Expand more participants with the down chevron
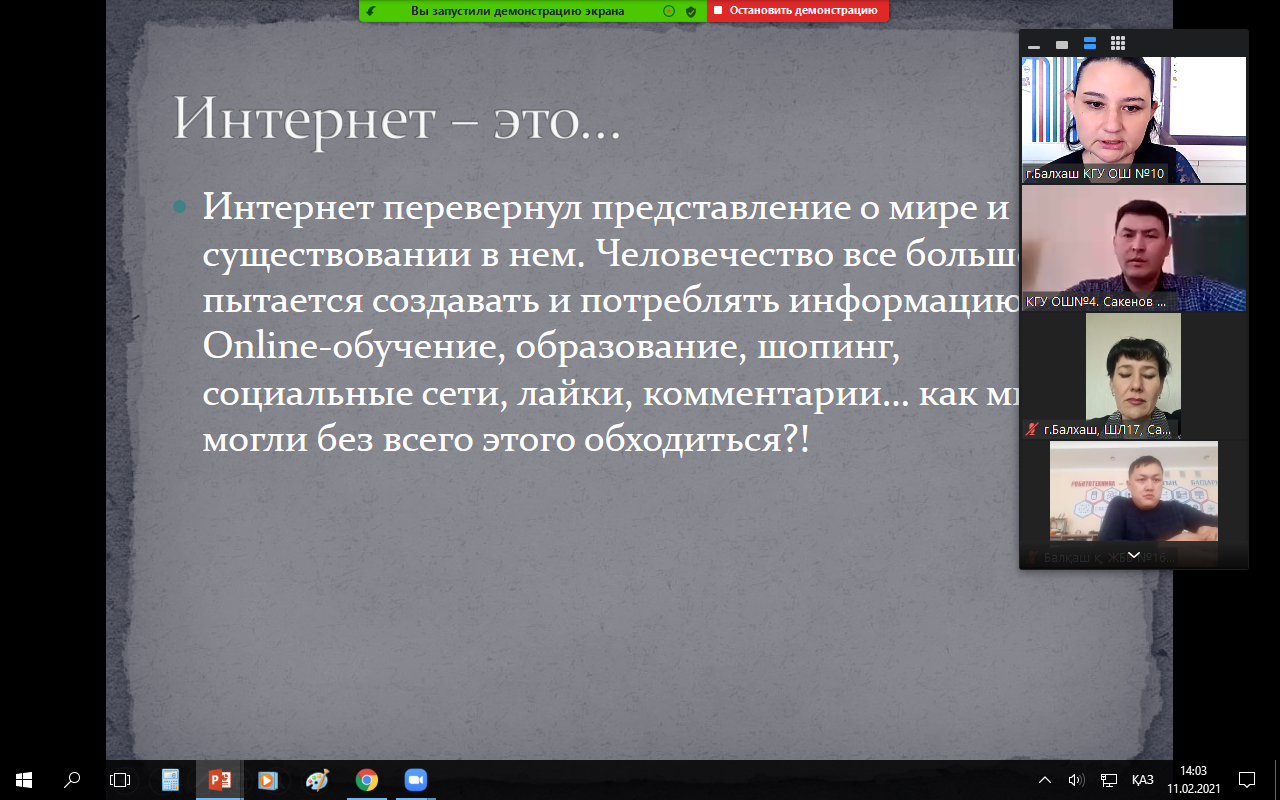The width and height of the screenshot is (1280, 800). pyautogui.click(x=1133, y=555)
